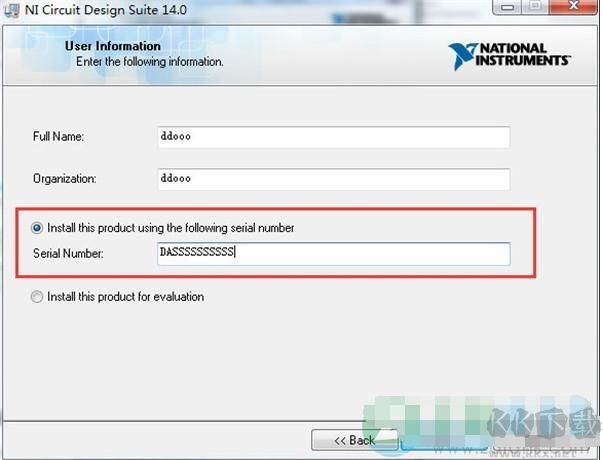Click the 'Serial Number:' label

tap(68, 253)
